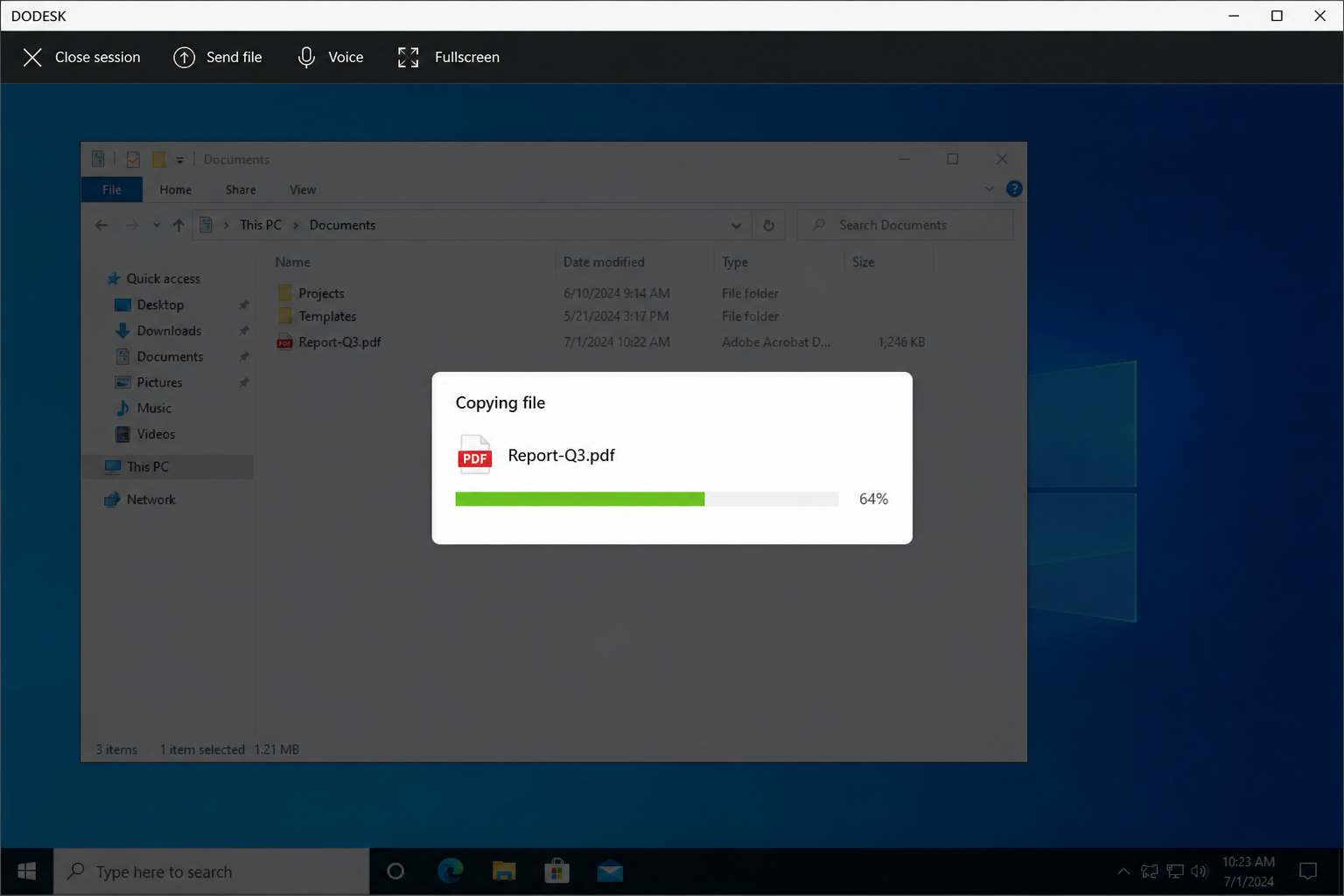1344x896 pixels.
Task: Expand address bar history dropdown
Action: (x=736, y=225)
